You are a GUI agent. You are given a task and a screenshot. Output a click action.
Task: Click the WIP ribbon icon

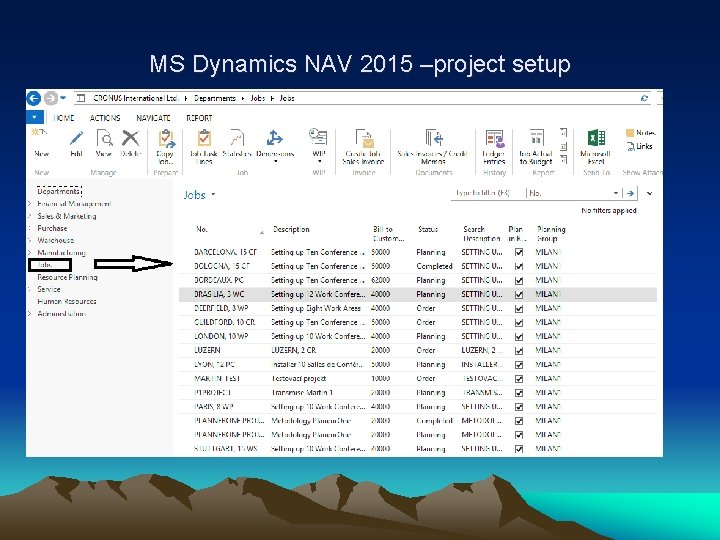coord(318,137)
